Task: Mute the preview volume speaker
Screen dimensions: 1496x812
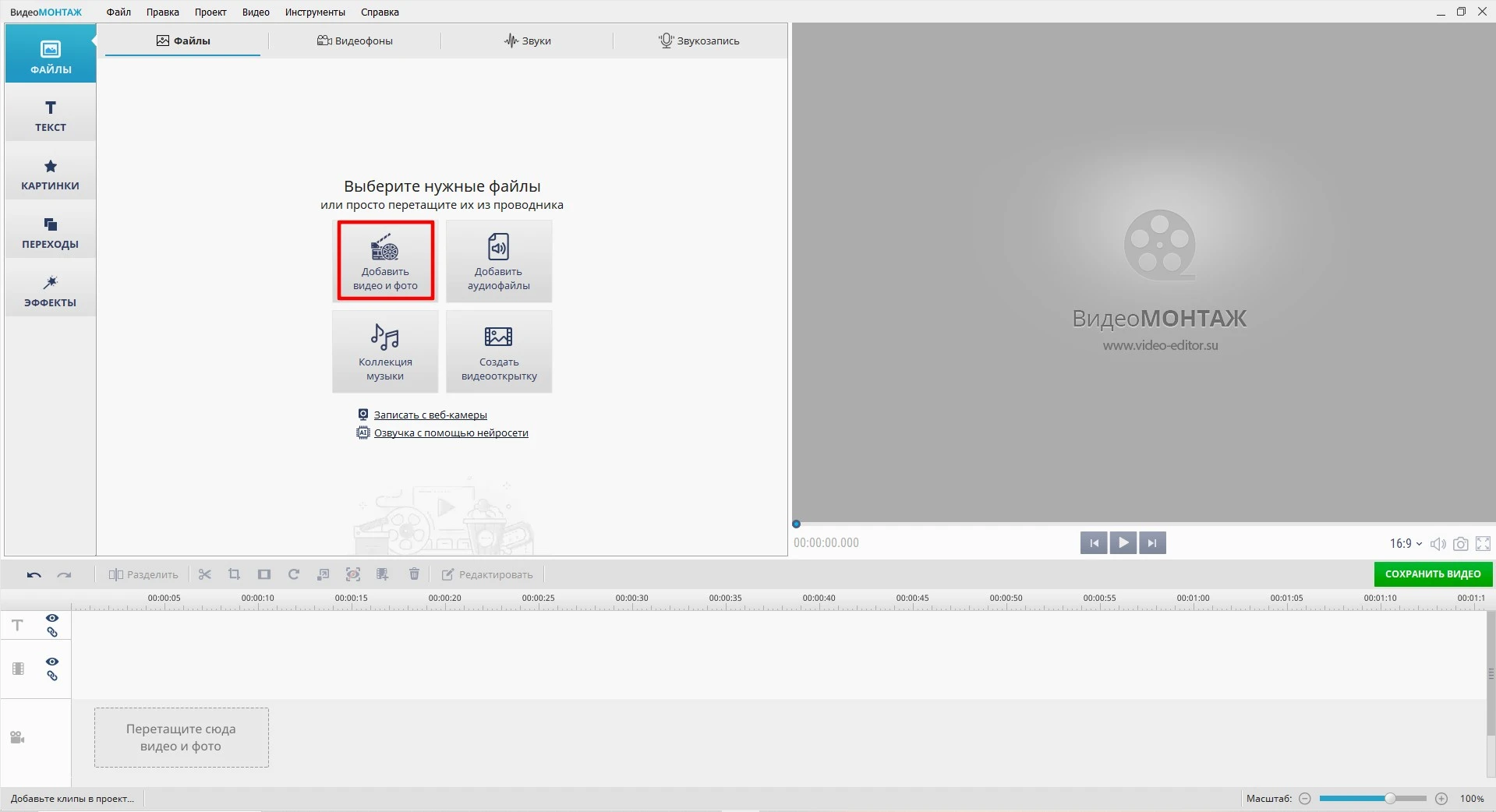Action: pyautogui.click(x=1438, y=544)
